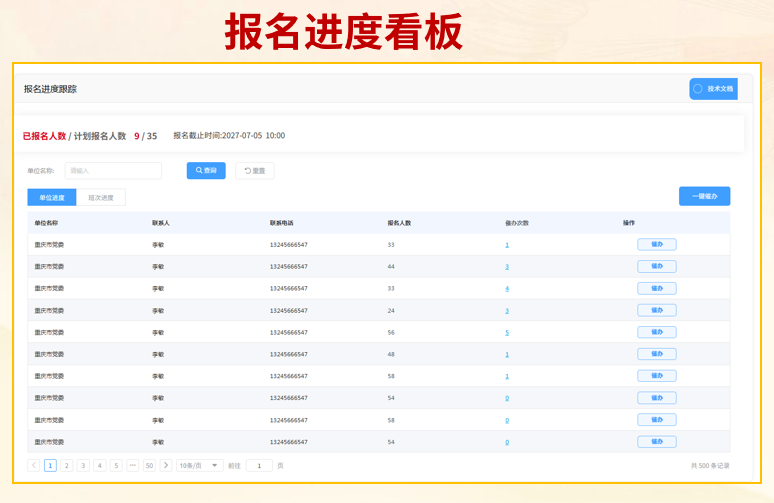Open the 10条/页 page size dropdown
This screenshot has width=774, height=503.
[x=199, y=465]
